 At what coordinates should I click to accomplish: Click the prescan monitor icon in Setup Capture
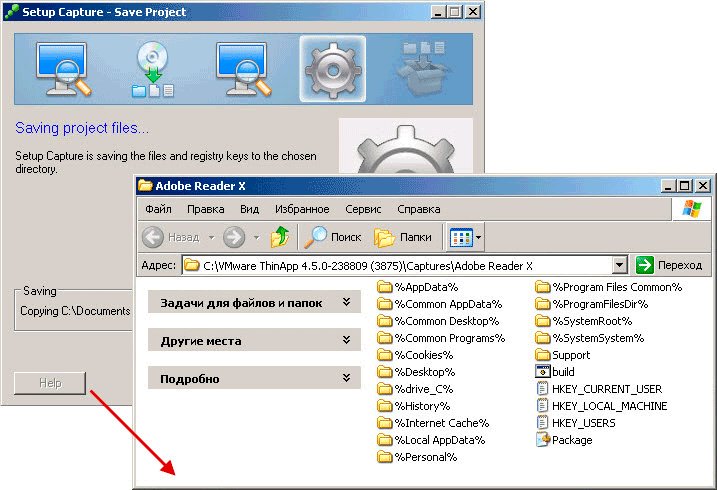point(63,69)
